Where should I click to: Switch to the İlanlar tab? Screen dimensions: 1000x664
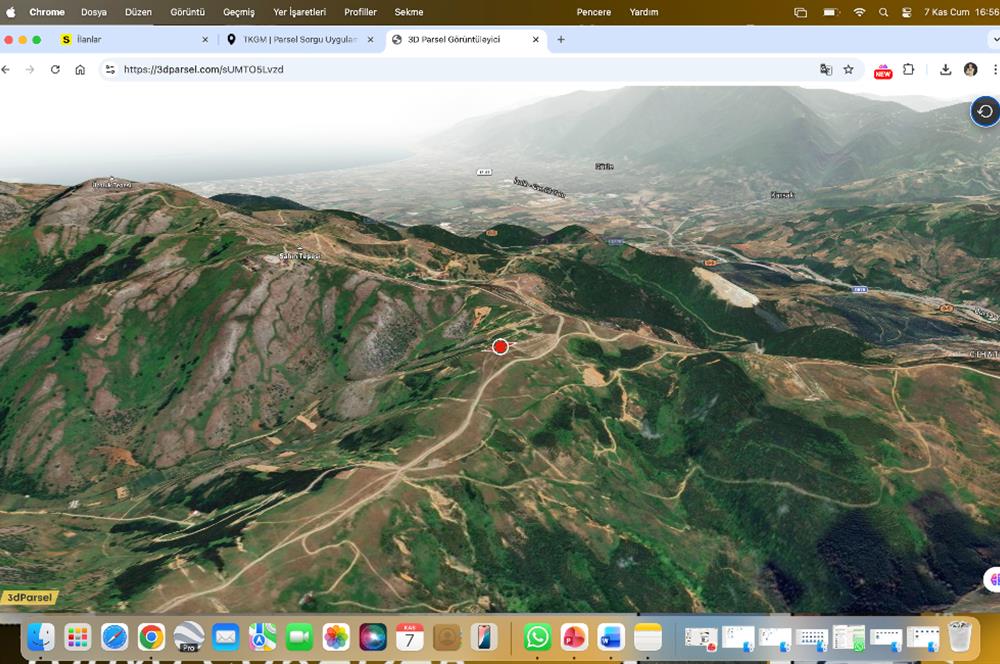130,40
